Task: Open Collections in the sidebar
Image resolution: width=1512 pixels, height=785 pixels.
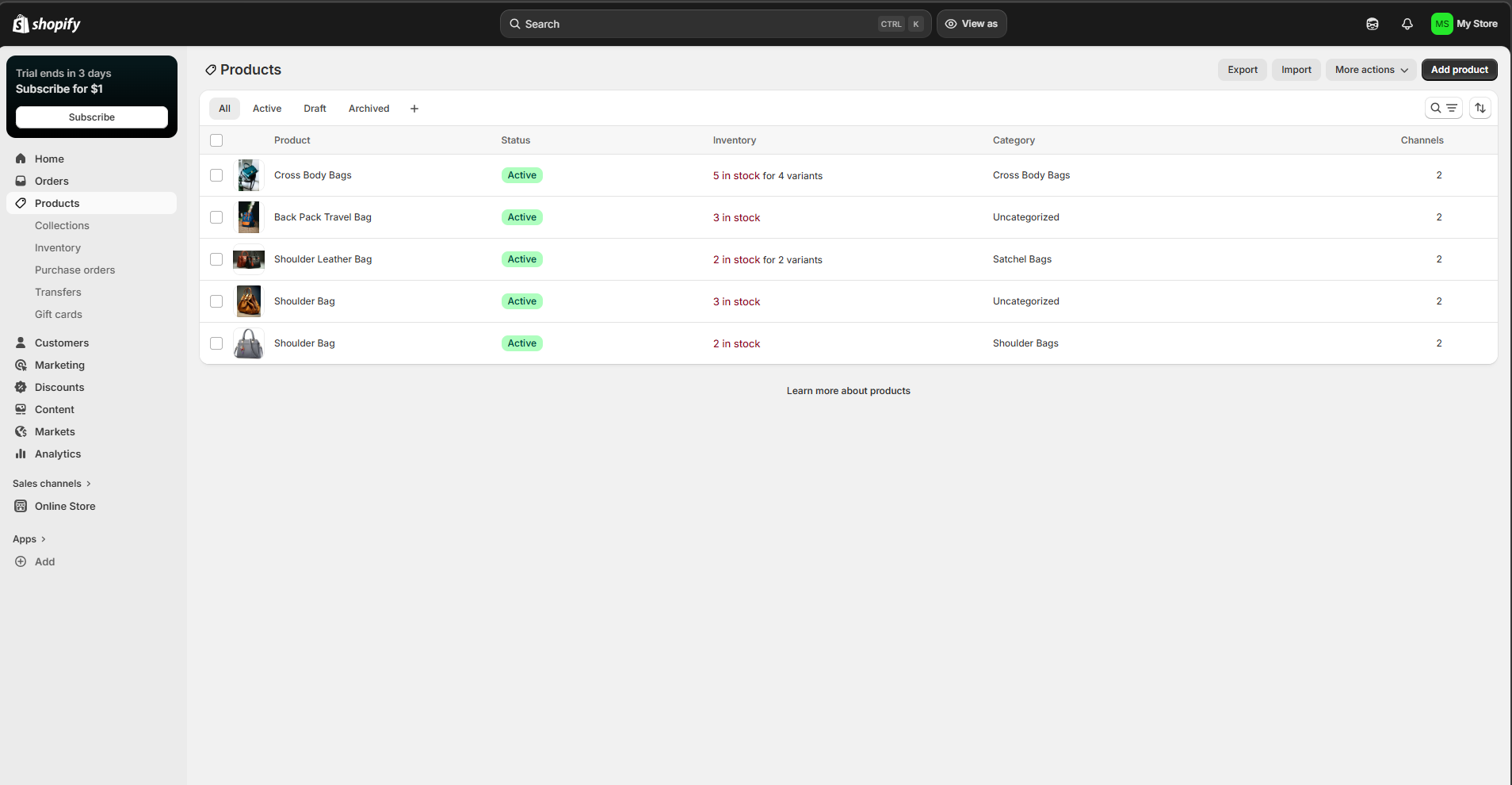Action: [x=62, y=225]
